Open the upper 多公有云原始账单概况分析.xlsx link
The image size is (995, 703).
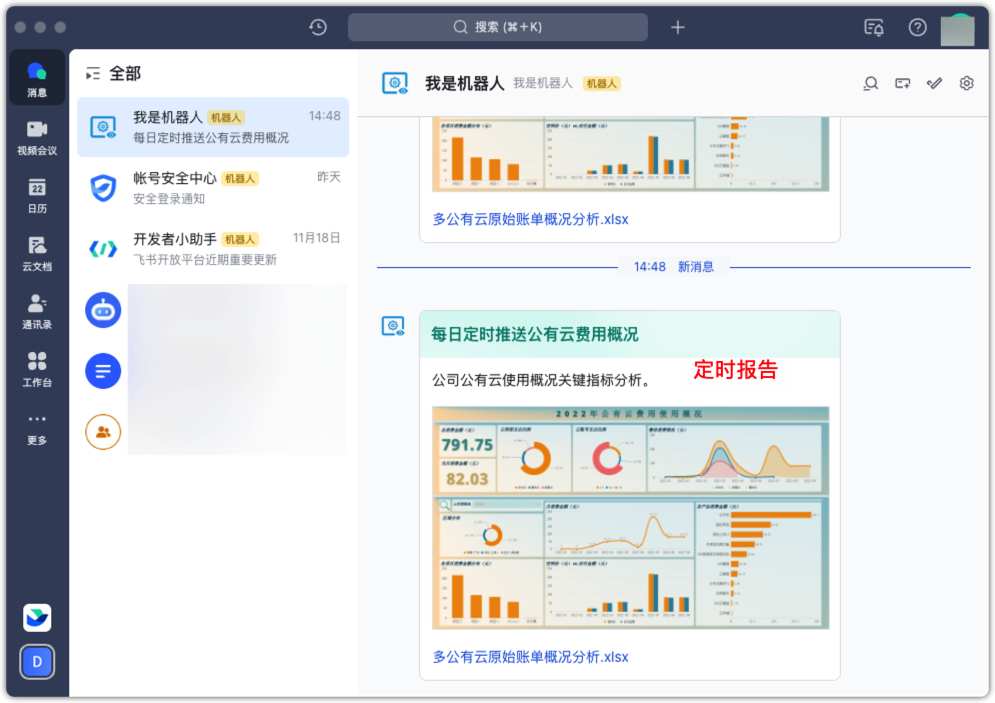(x=530, y=220)
